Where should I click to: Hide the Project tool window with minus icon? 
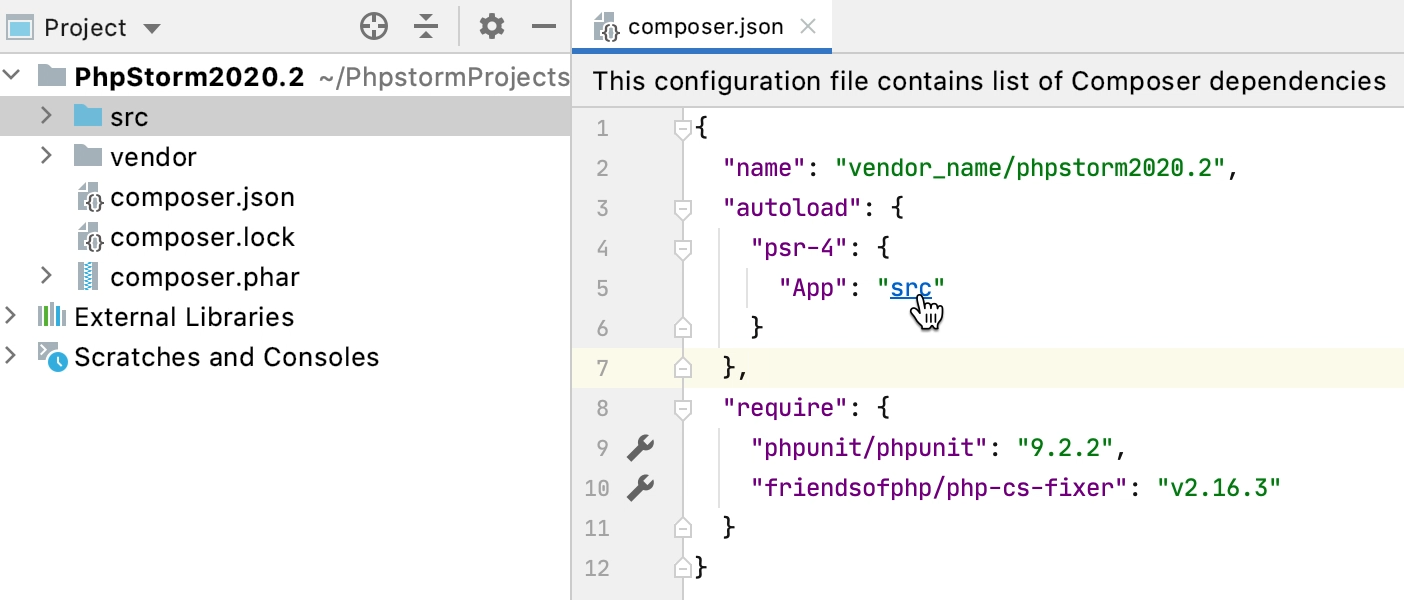point(542,27)
